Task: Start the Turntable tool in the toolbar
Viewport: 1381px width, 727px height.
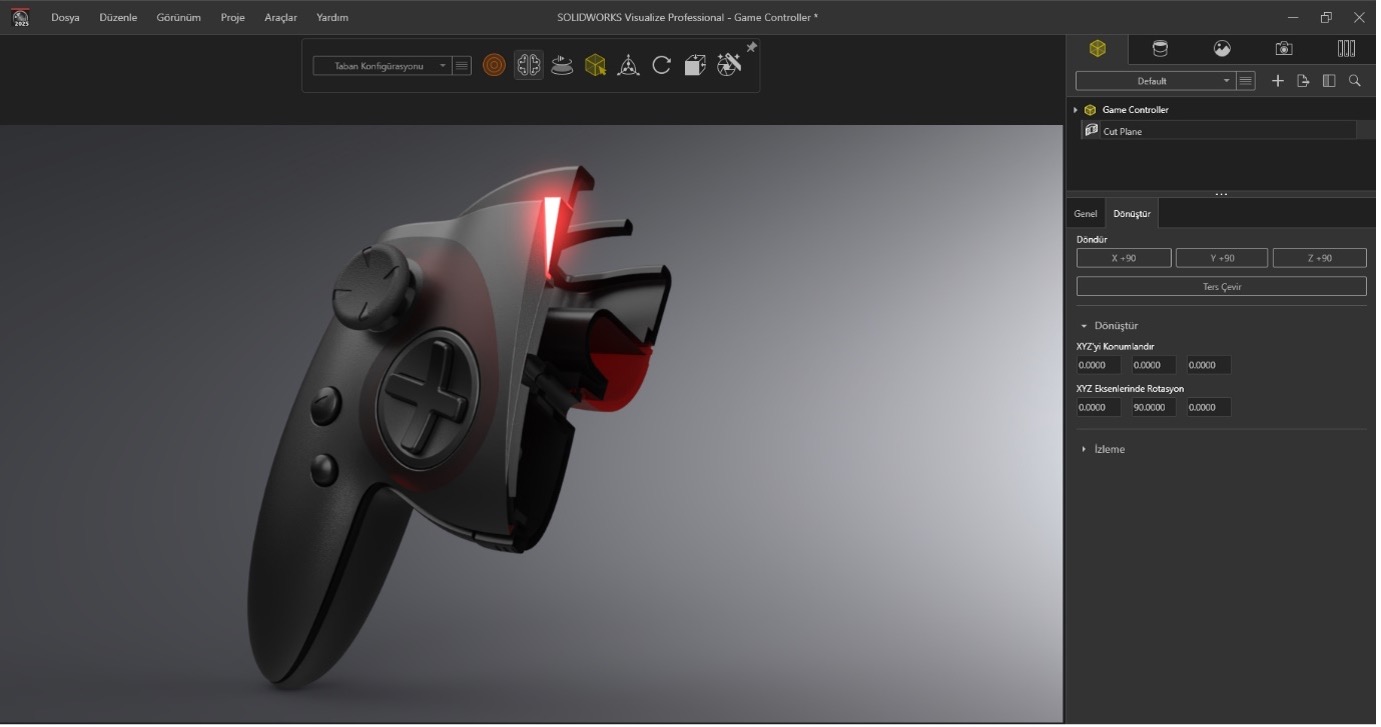Action: pyautogui.click(x=561, y=64)
